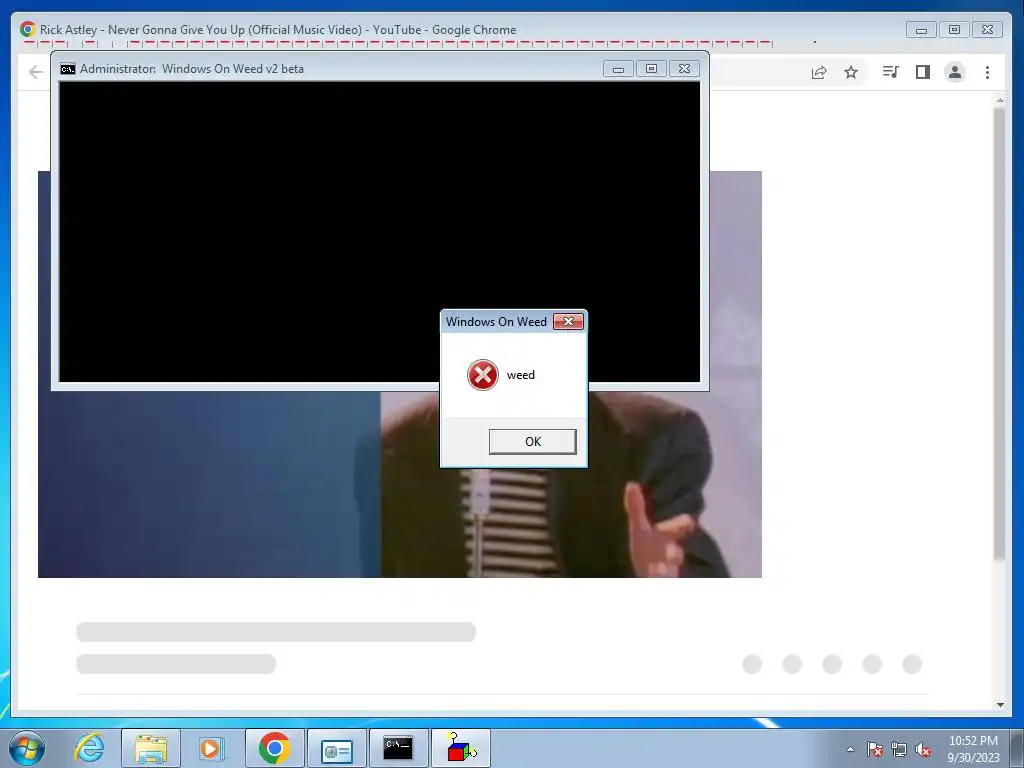The image size is (1024, 768).
Task: Click the Rick Astley YouTube video player
Action: pos(400,483)
